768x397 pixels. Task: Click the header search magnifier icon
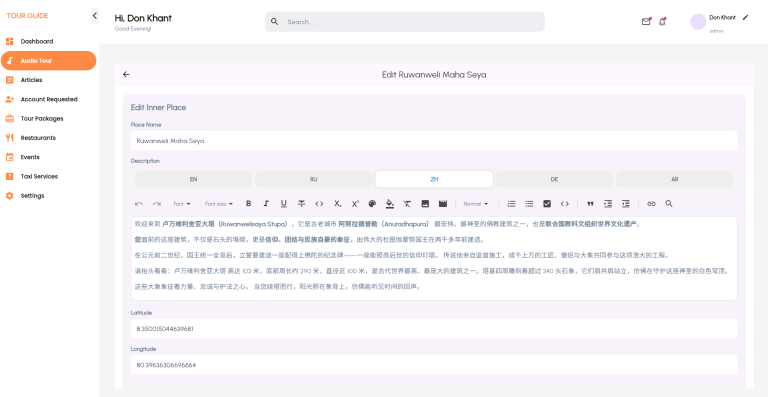click(275, 22)
